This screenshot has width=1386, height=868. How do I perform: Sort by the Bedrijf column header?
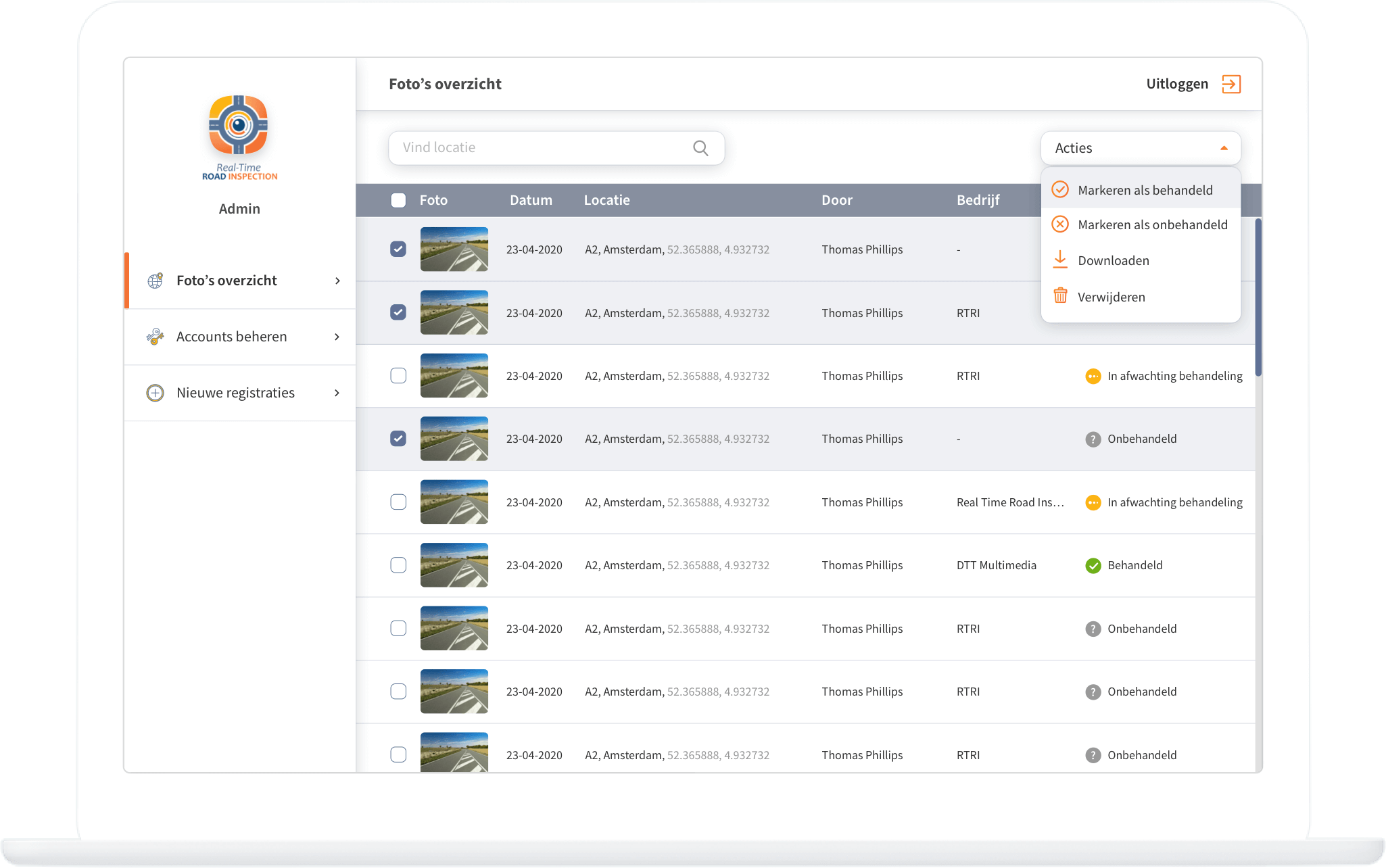(x=978, y=200)
